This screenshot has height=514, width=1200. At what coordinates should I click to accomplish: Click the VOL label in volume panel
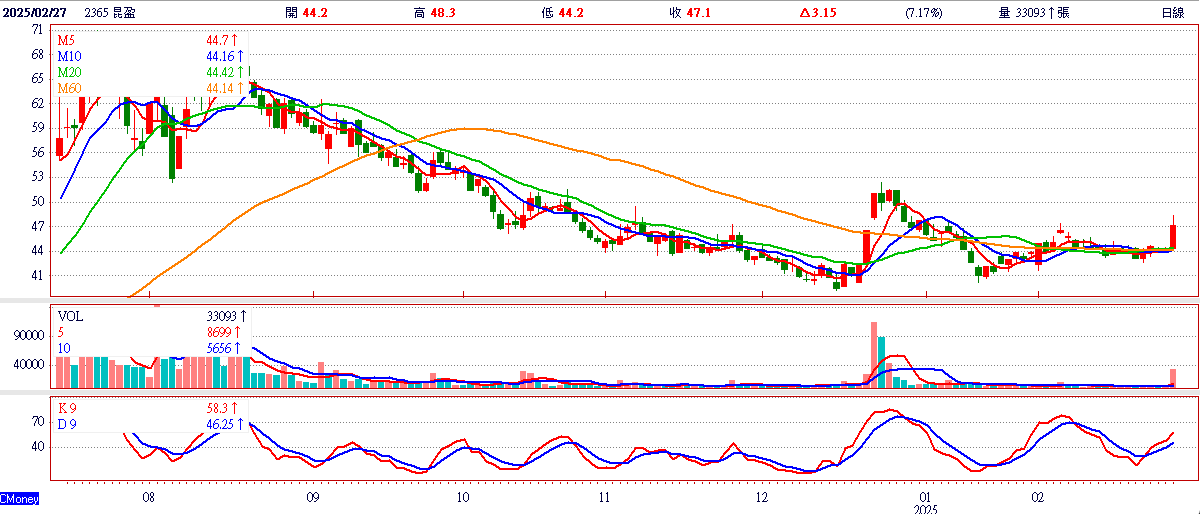[70, 316]
